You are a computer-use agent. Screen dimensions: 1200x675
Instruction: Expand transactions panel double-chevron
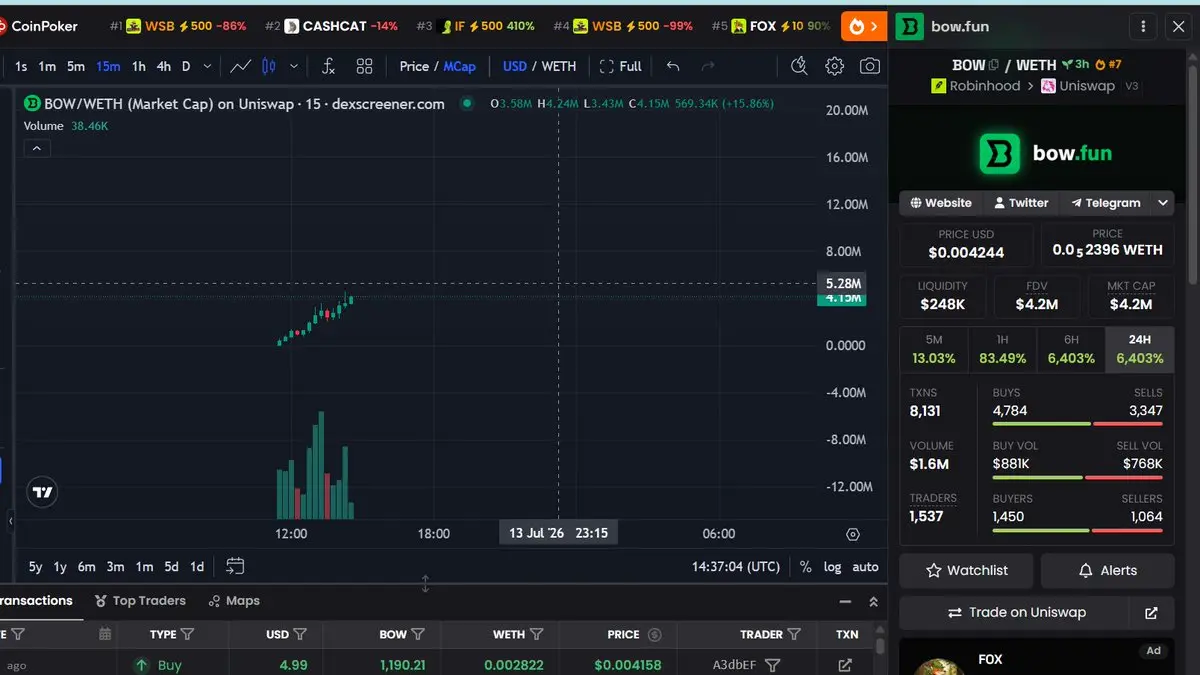click(x=873, y=602)
